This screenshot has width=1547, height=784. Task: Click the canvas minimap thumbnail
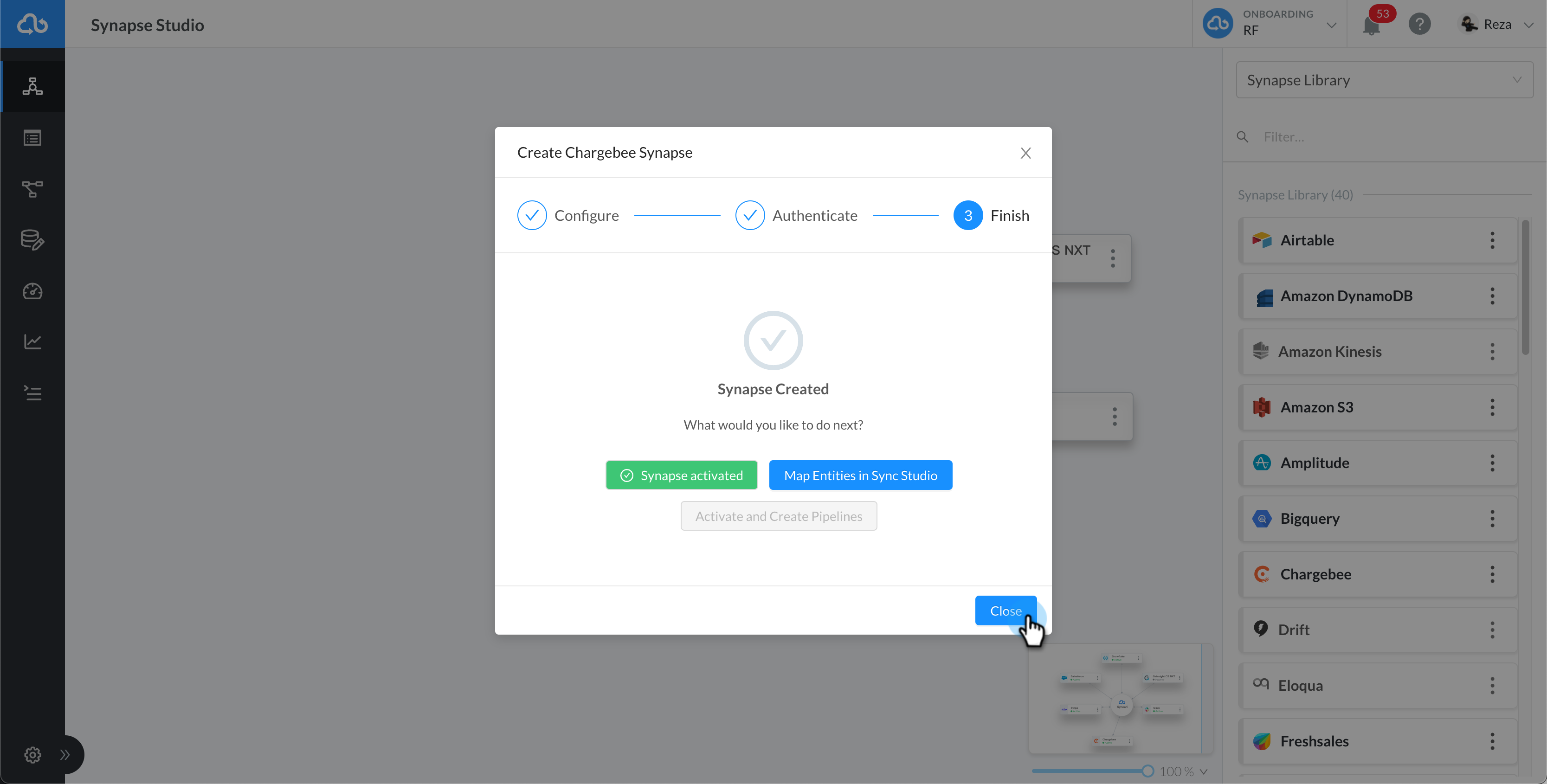tap(1121, 700)
